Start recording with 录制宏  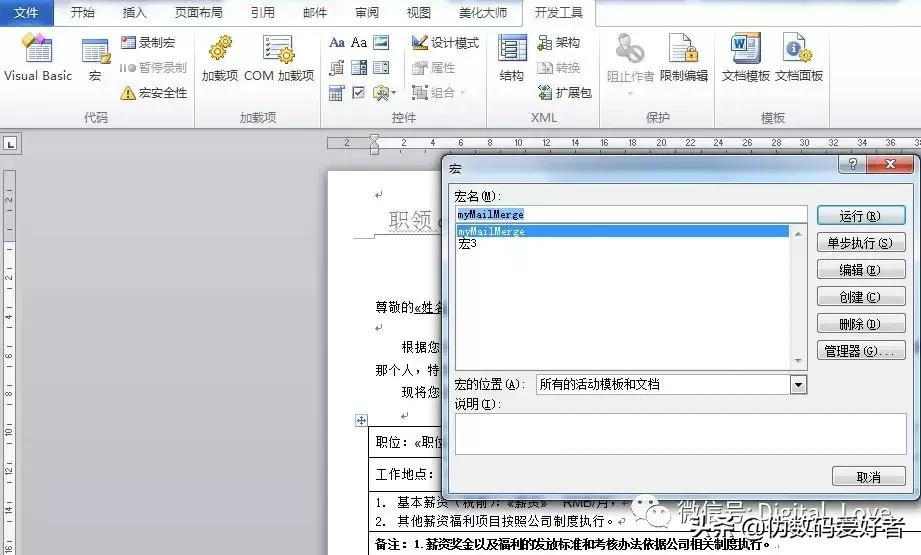point(148,42)
